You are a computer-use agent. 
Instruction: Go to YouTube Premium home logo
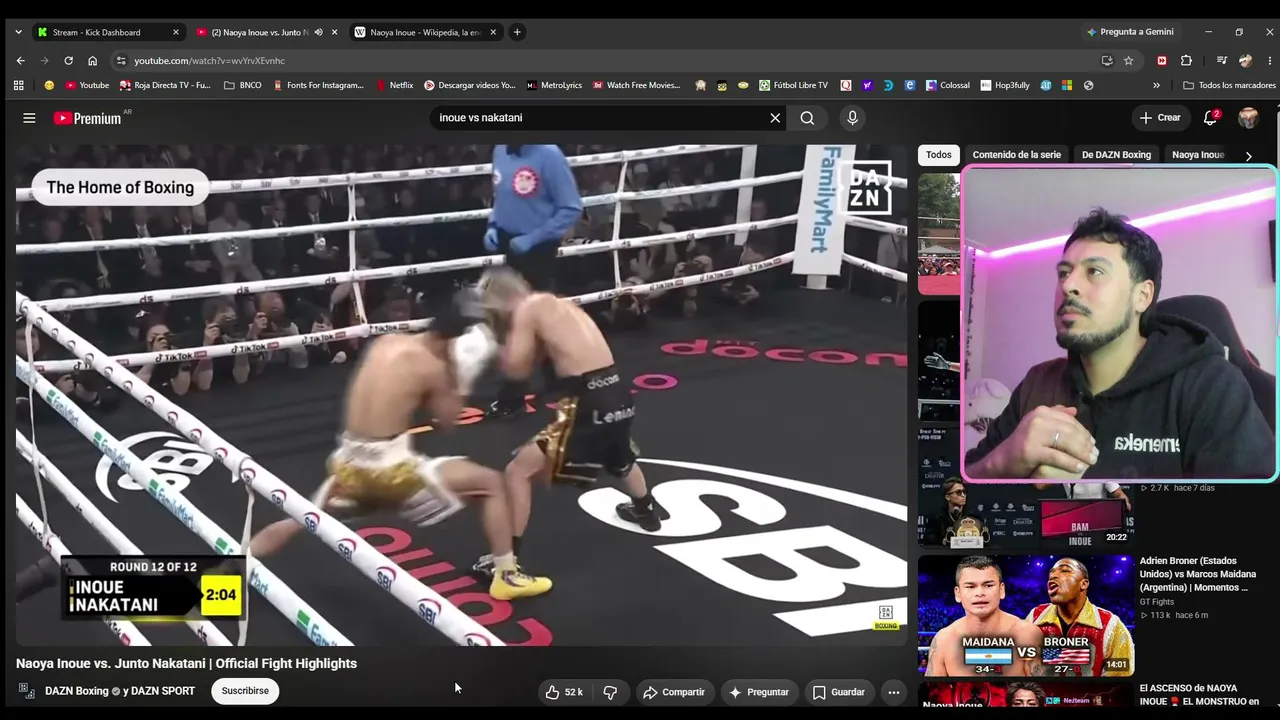(x=88, y=118)
